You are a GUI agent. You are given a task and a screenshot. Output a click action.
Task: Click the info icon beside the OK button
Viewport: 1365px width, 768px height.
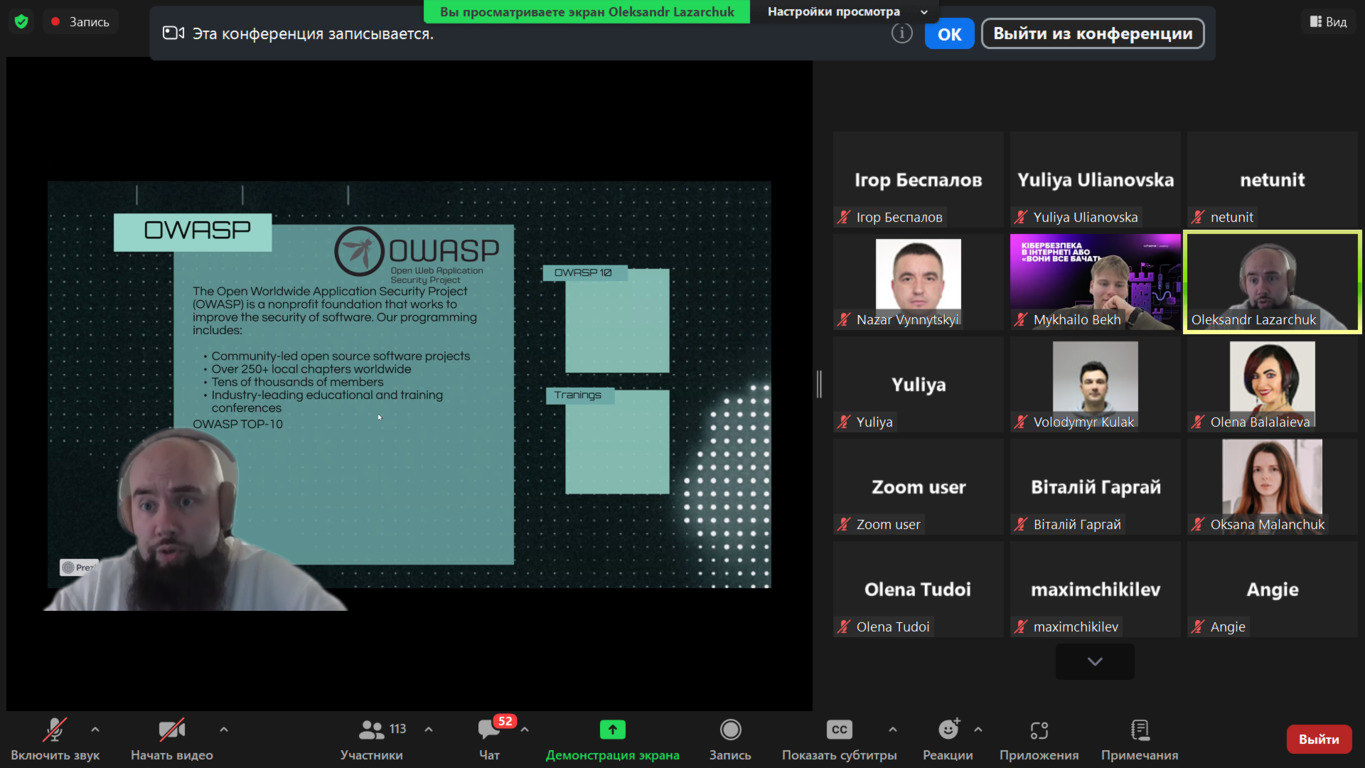click(901, 33)
